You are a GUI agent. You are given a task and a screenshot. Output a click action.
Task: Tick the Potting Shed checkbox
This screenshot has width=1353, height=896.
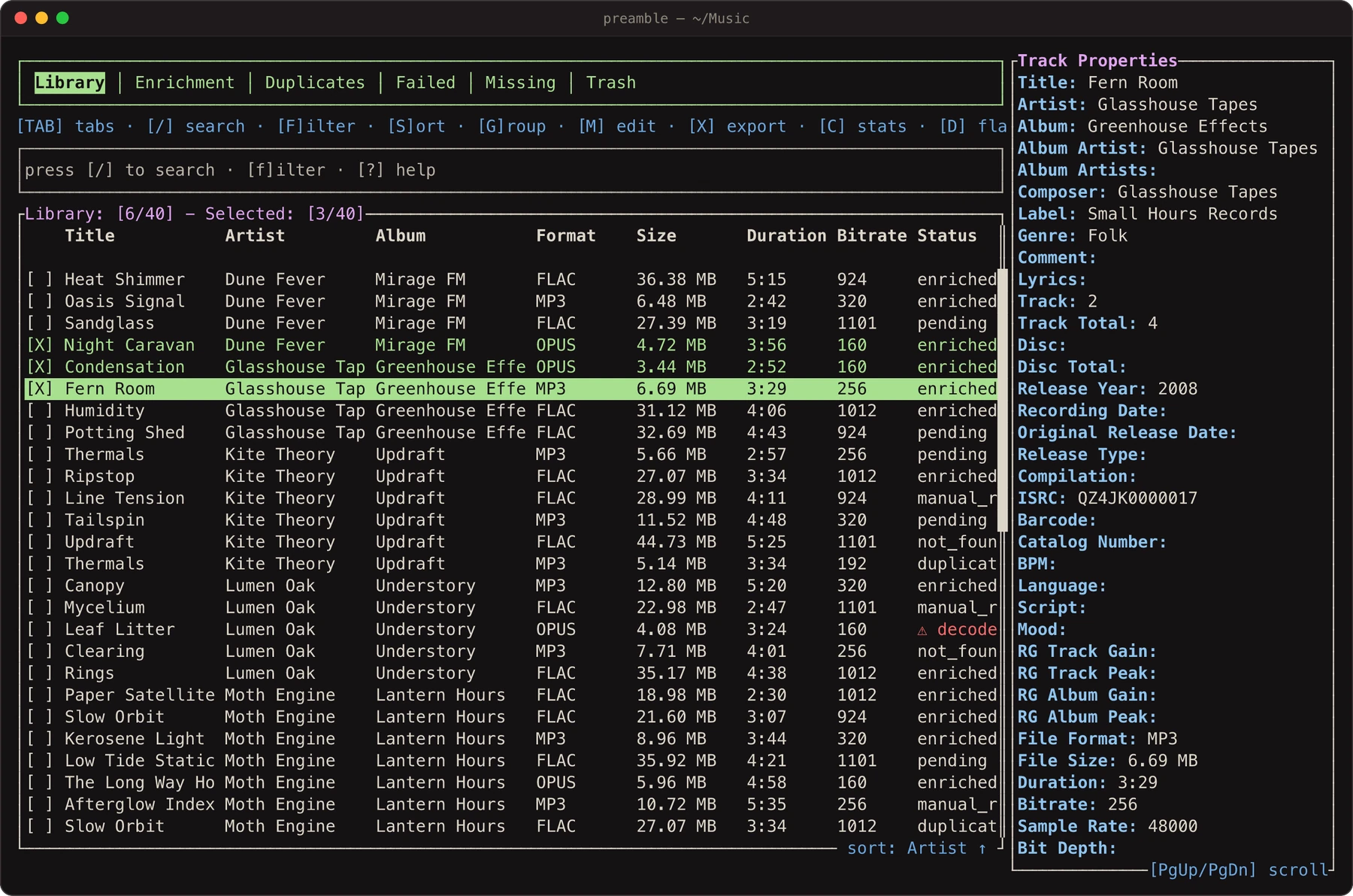click(x=40, y=432)
